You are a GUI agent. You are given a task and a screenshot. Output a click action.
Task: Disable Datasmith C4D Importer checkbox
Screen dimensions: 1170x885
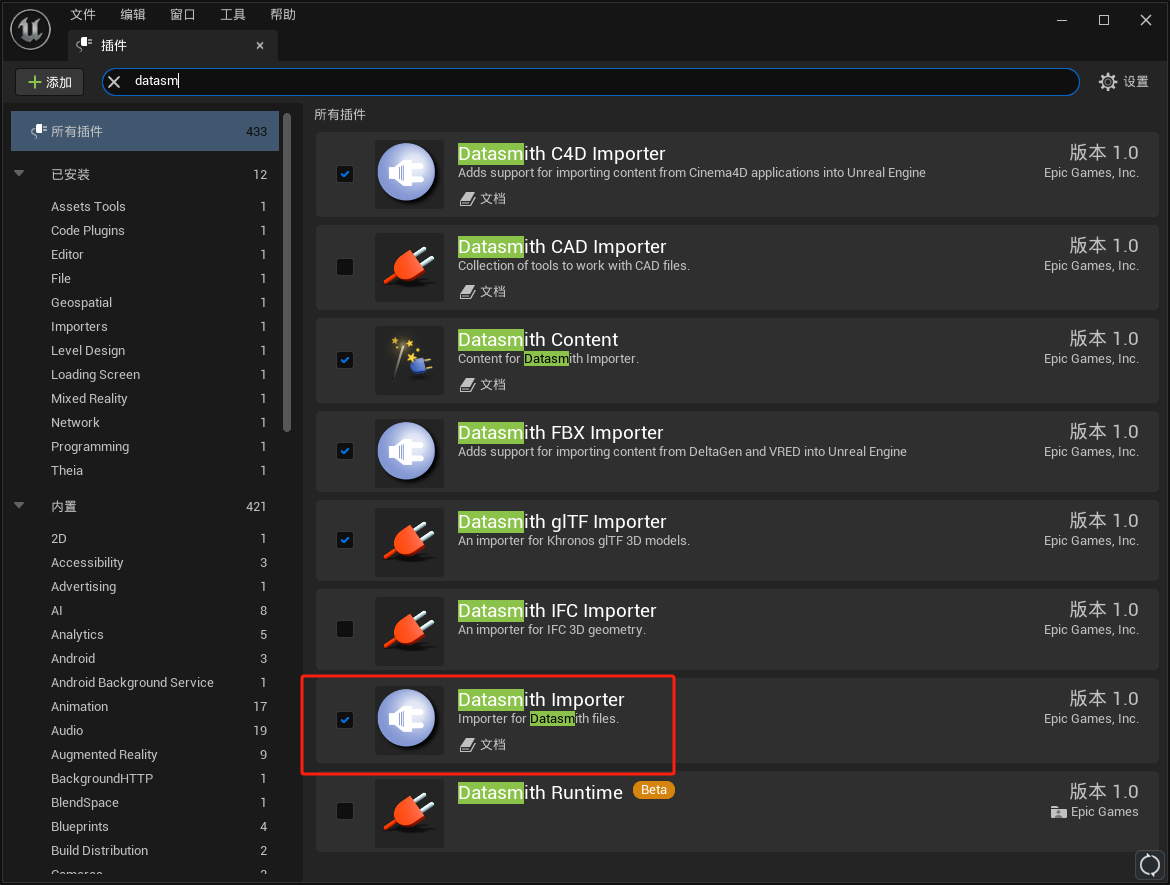point(345,175)
